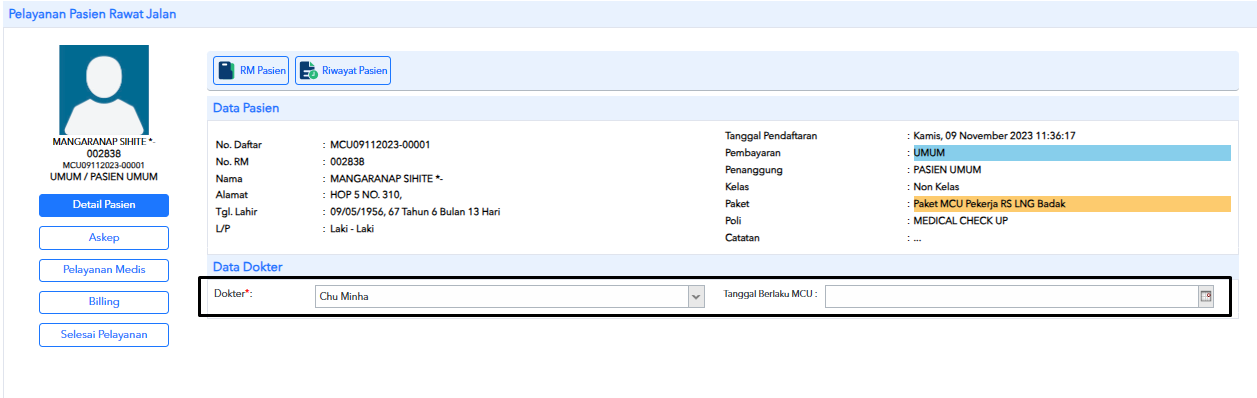Screen dimensions: 1257x398
Task: Click the Data Dokter section header
Action: (248, 267)
